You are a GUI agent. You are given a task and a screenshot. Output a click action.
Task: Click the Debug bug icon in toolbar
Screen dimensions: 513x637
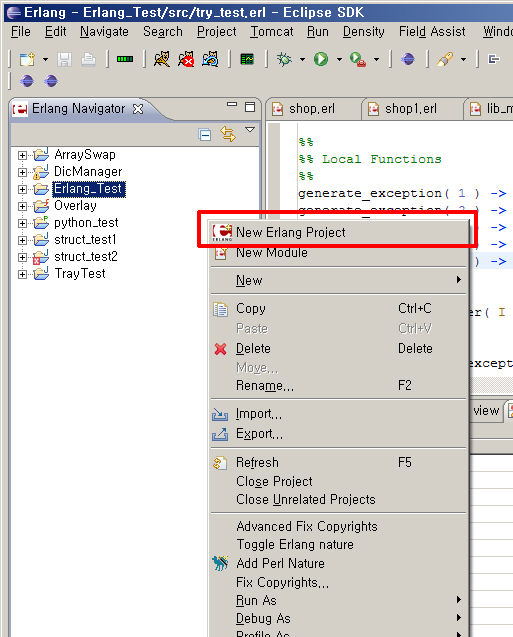pos(284,59)
